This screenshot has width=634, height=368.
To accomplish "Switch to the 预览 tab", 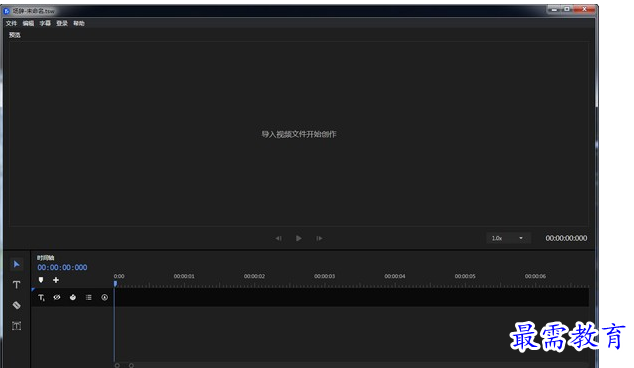I will pos(15,35).
